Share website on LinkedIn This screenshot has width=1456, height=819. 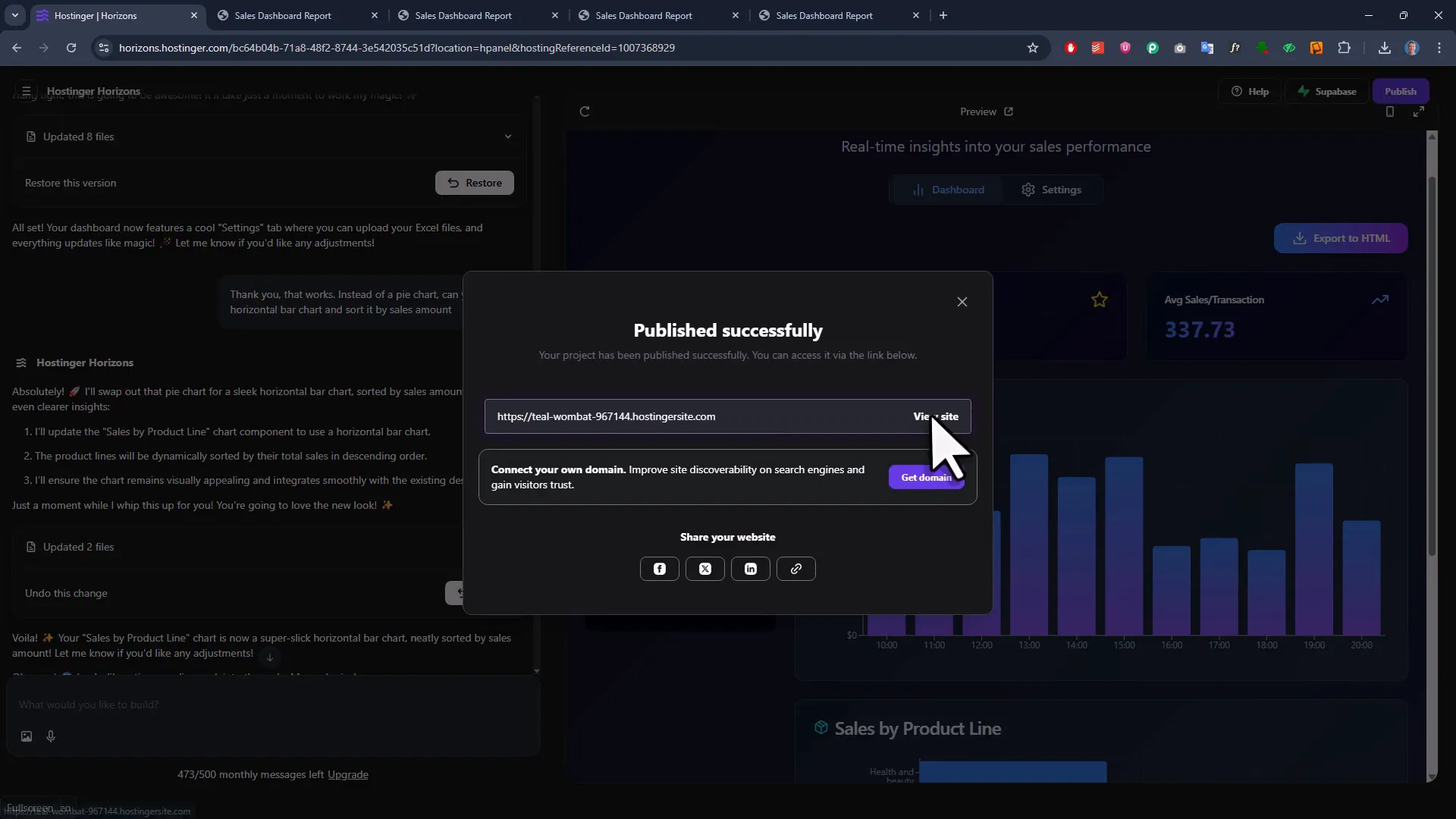[750, 569]
